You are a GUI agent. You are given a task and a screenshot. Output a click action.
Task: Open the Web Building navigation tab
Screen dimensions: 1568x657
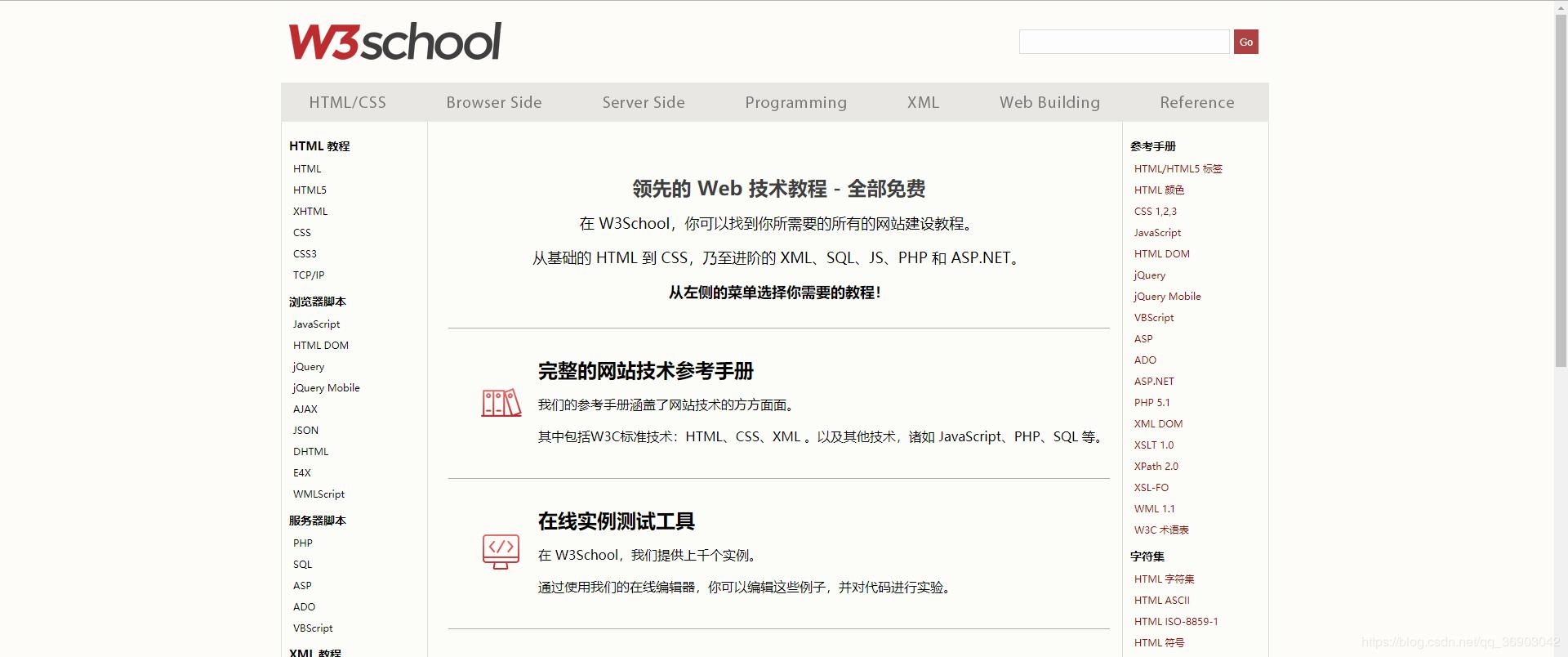[1049, 103]
